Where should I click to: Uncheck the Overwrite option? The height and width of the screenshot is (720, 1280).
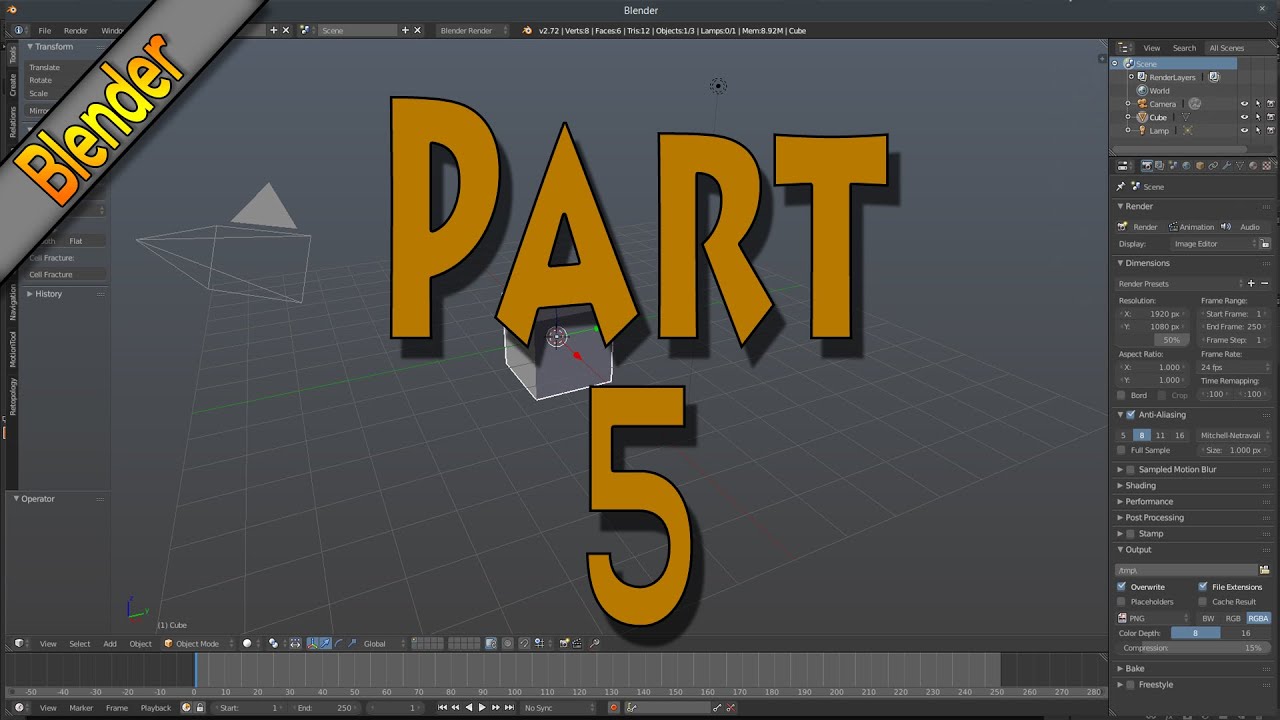click(1122, 587)
